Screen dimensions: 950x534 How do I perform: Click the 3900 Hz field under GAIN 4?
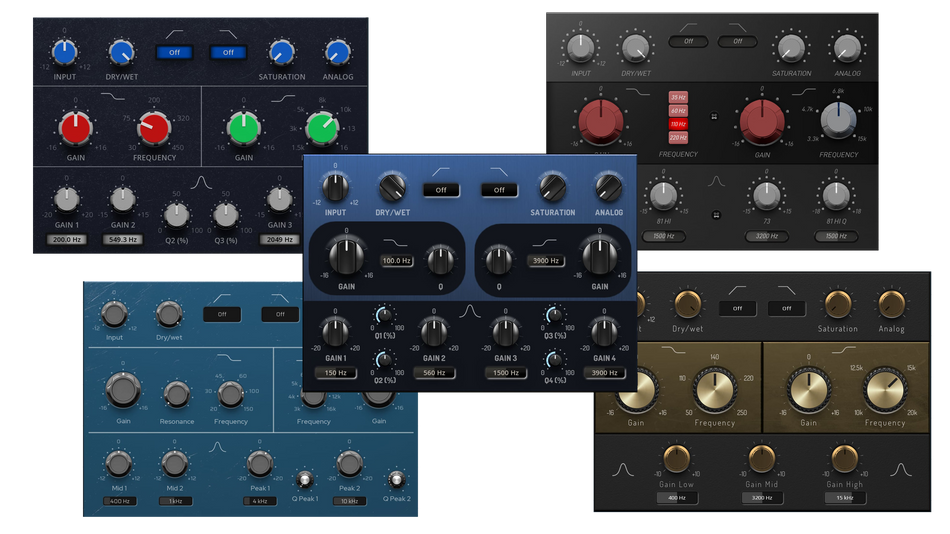click(x=604, y=373)
